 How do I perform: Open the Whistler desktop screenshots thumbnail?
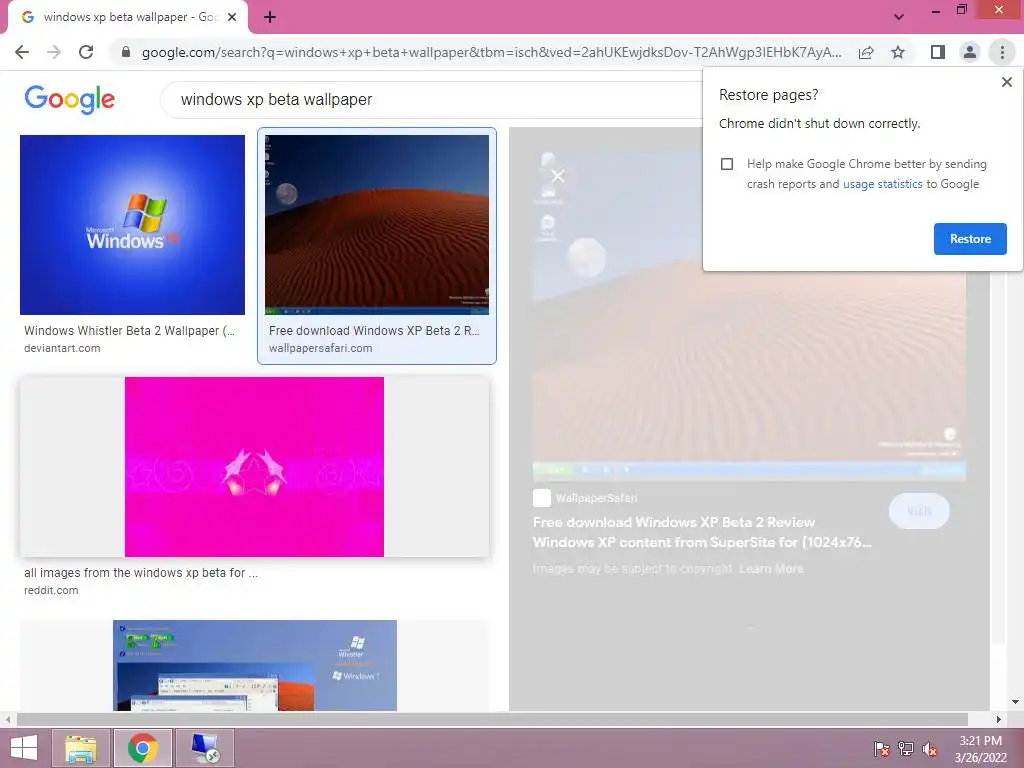[255, 665]
